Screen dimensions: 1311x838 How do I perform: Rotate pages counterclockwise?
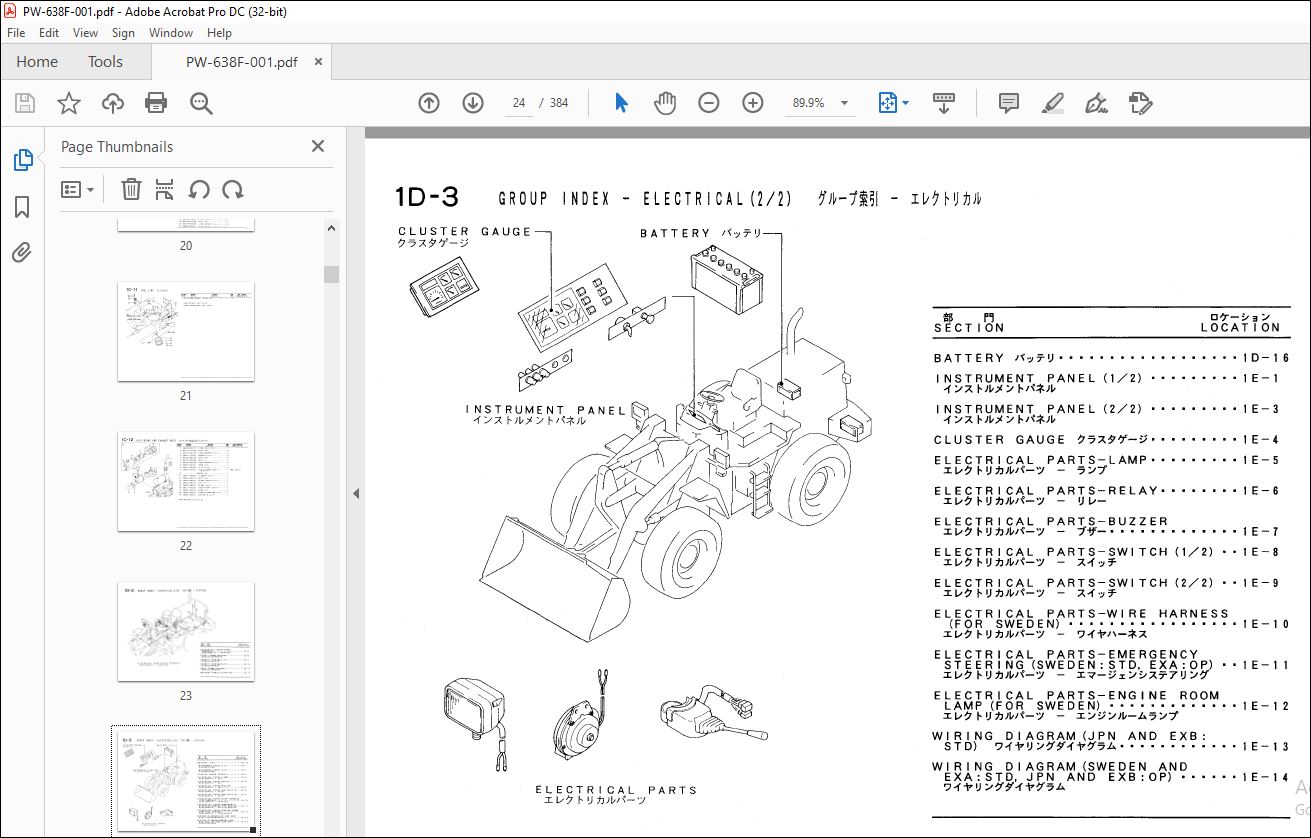click(x=199, y=189)
